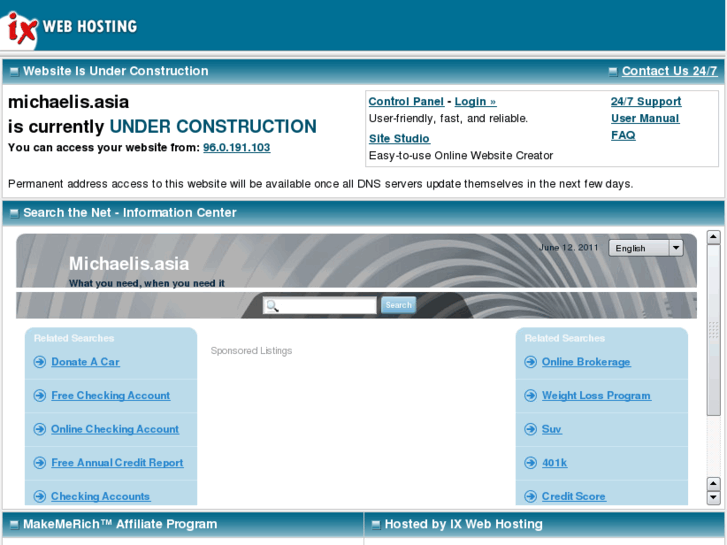
Task: Open Weight Loss Program related search
Action: (596, 396)
